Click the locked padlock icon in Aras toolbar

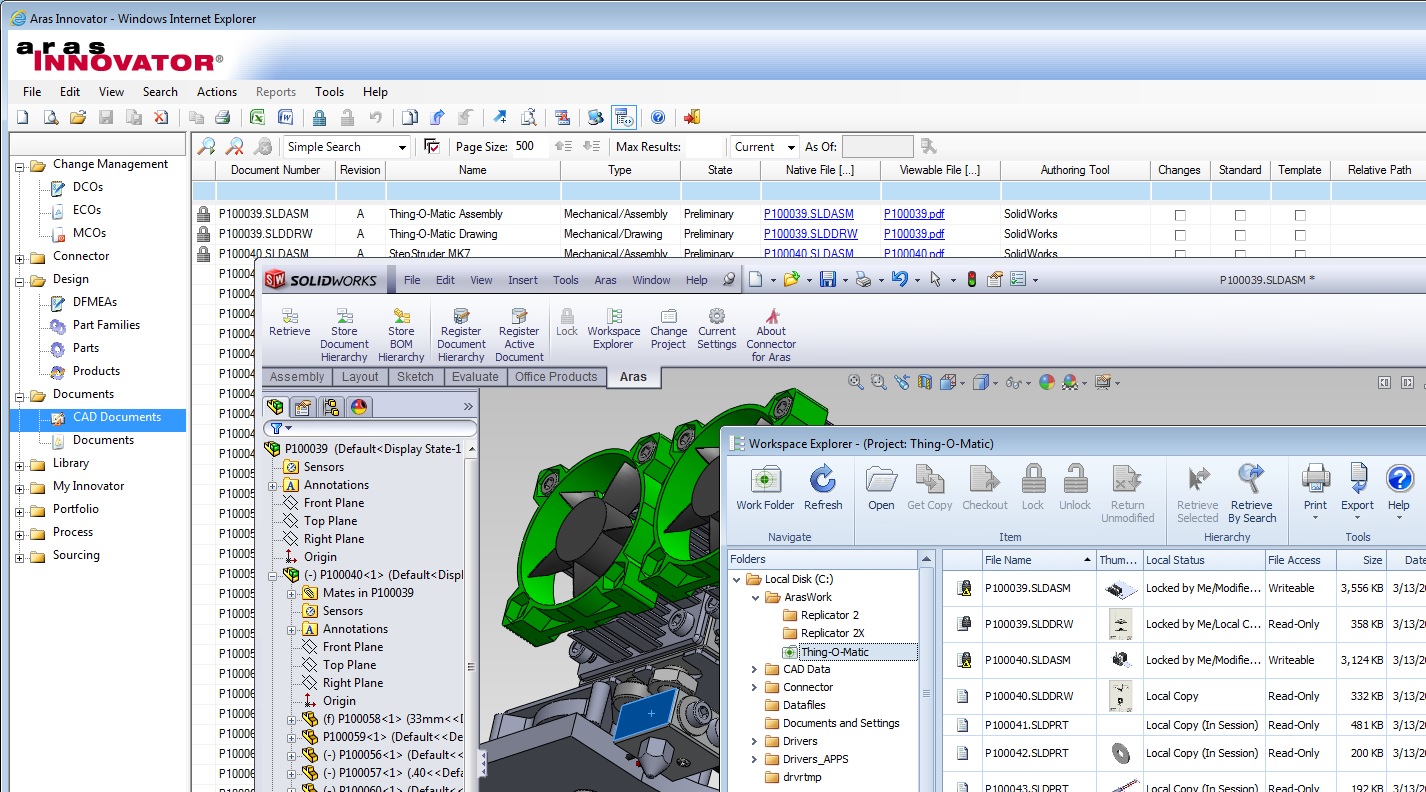319,117
